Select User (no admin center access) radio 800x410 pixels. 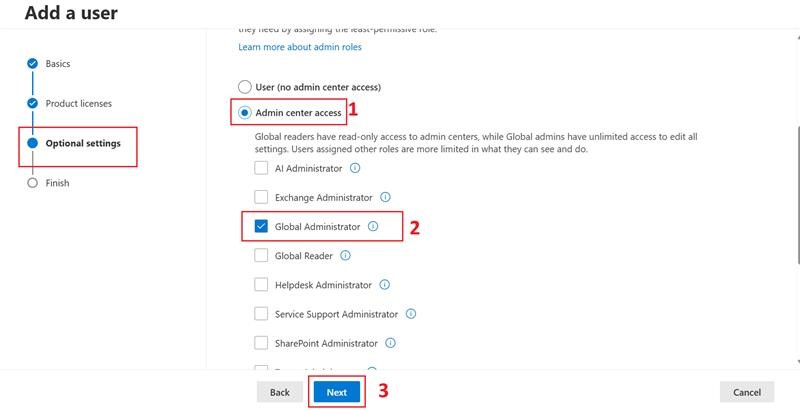click(x=245, y=87)
